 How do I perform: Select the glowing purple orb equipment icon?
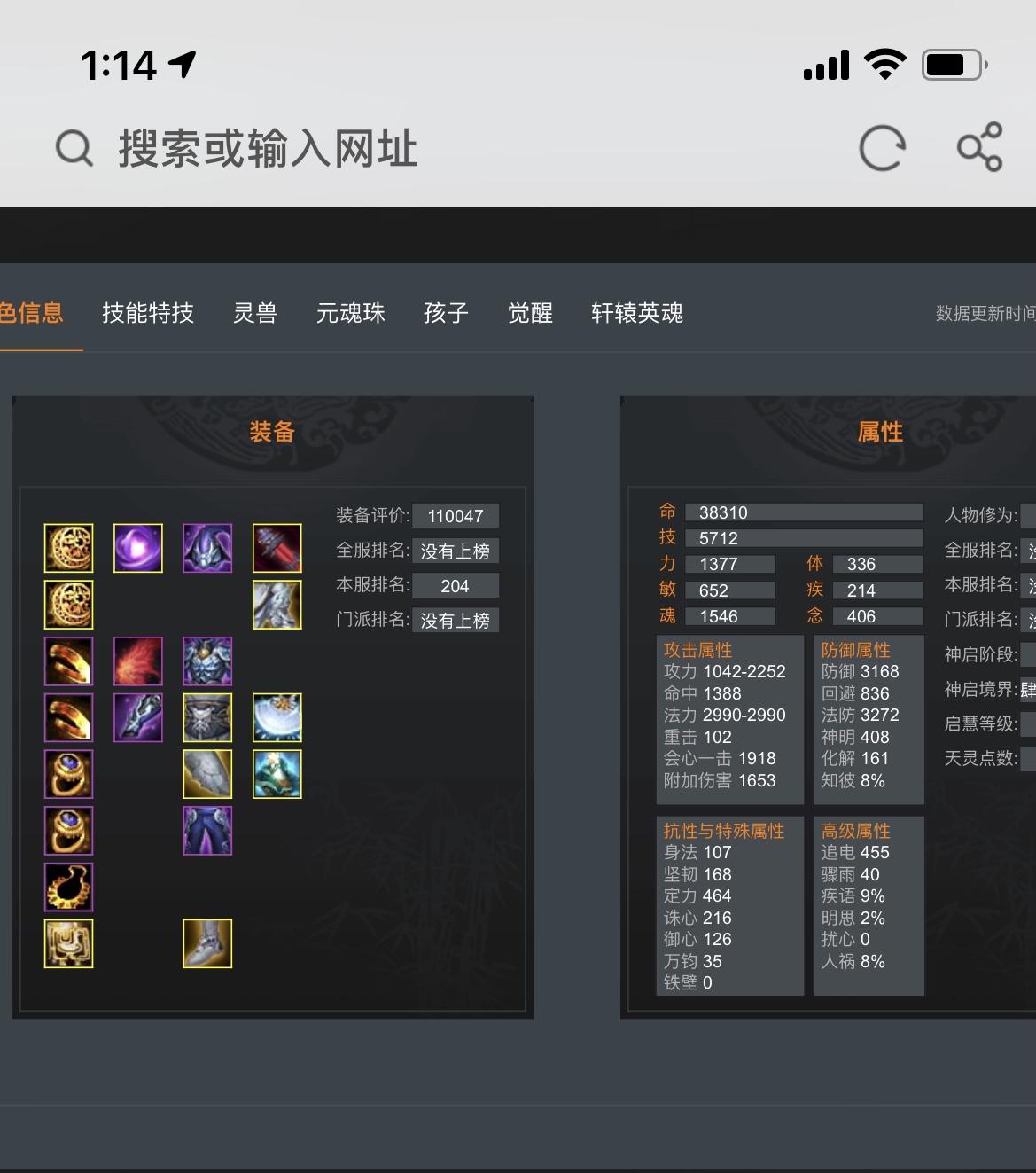click(138, 548)
